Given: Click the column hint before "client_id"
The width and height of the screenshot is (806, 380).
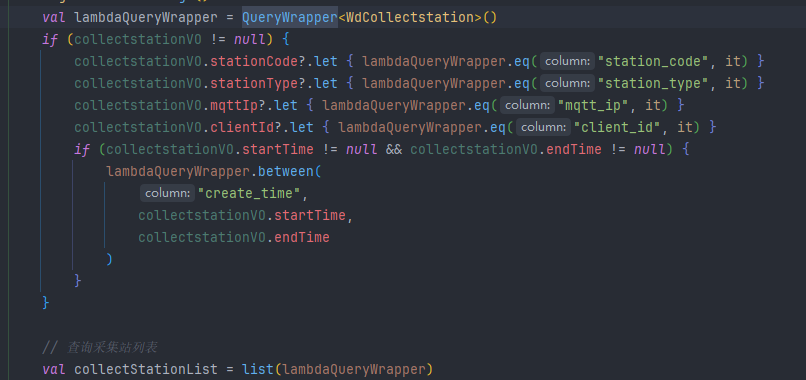Looking at the screenshot, I should pyautogui.click(x=543, y=127).
